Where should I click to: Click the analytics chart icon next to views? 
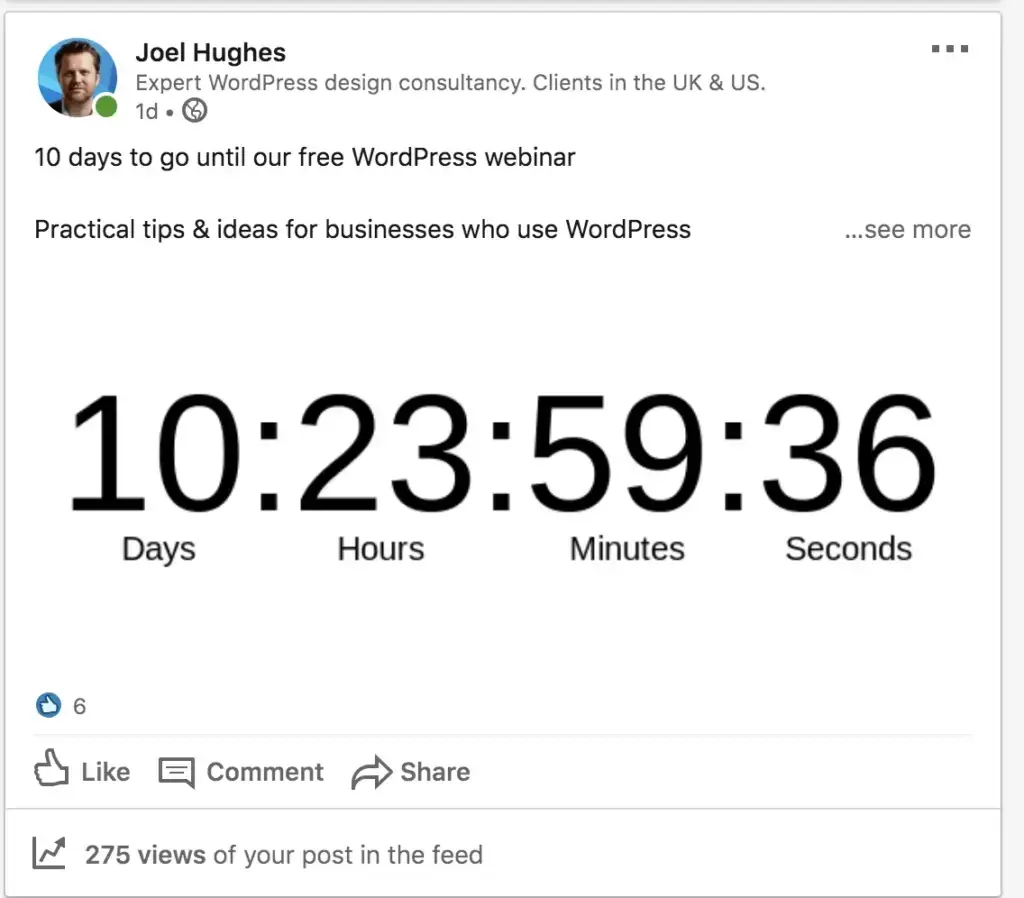click(x=48, y=853)
